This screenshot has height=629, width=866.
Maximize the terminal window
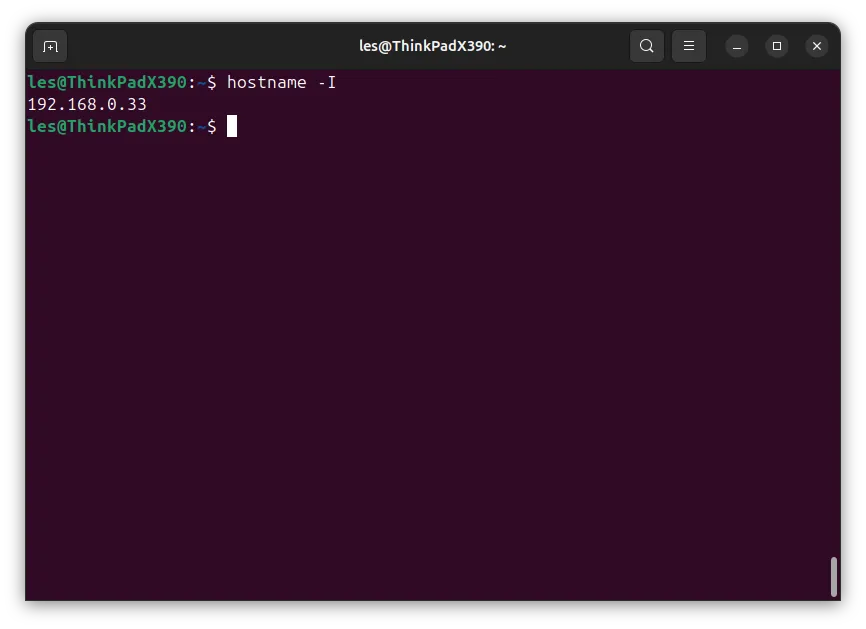click(x=777, y=46)
